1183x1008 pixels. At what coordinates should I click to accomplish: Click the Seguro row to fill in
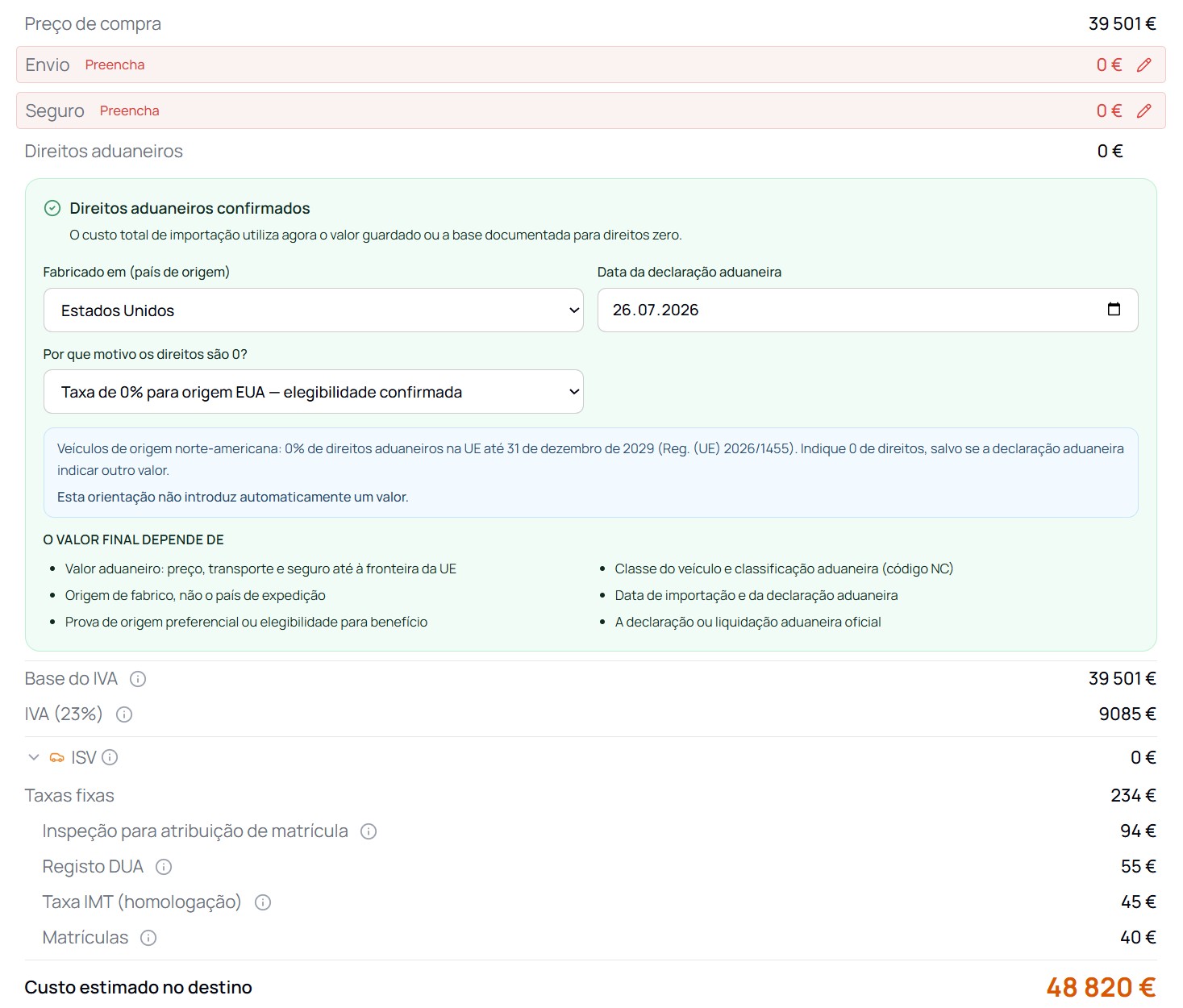(591, 110)
